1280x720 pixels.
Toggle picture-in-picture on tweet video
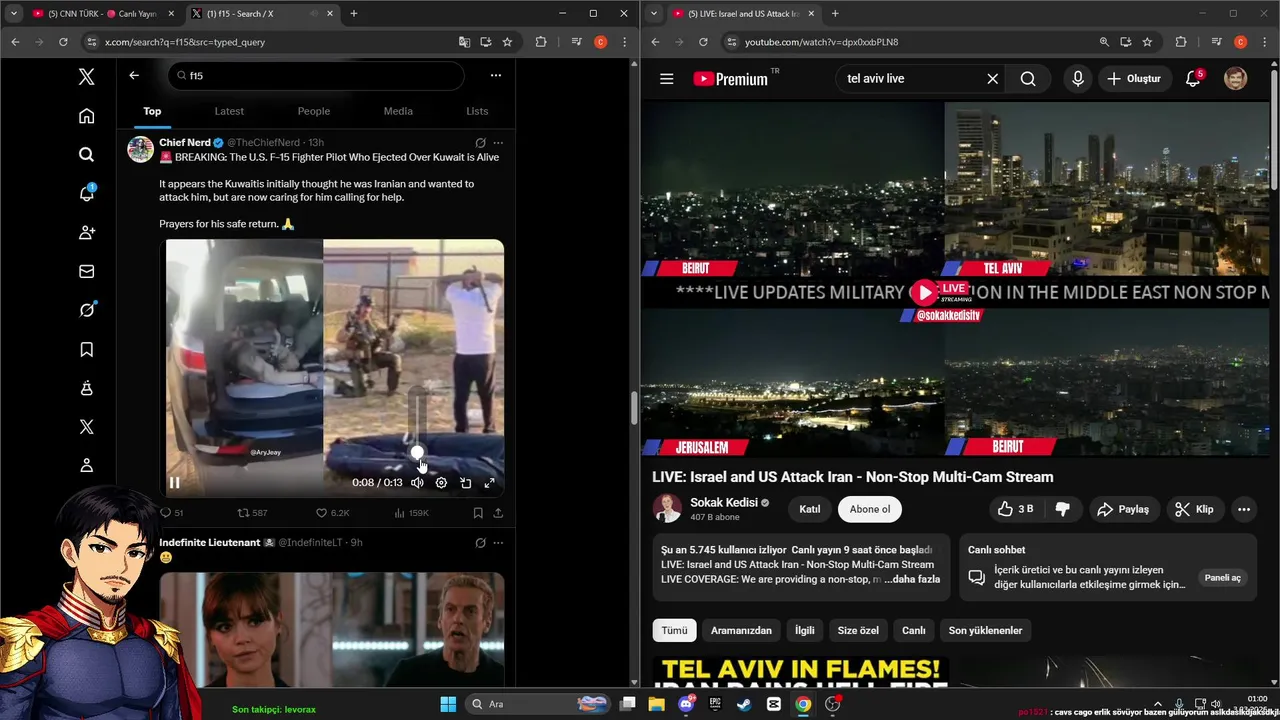(465, 483)
